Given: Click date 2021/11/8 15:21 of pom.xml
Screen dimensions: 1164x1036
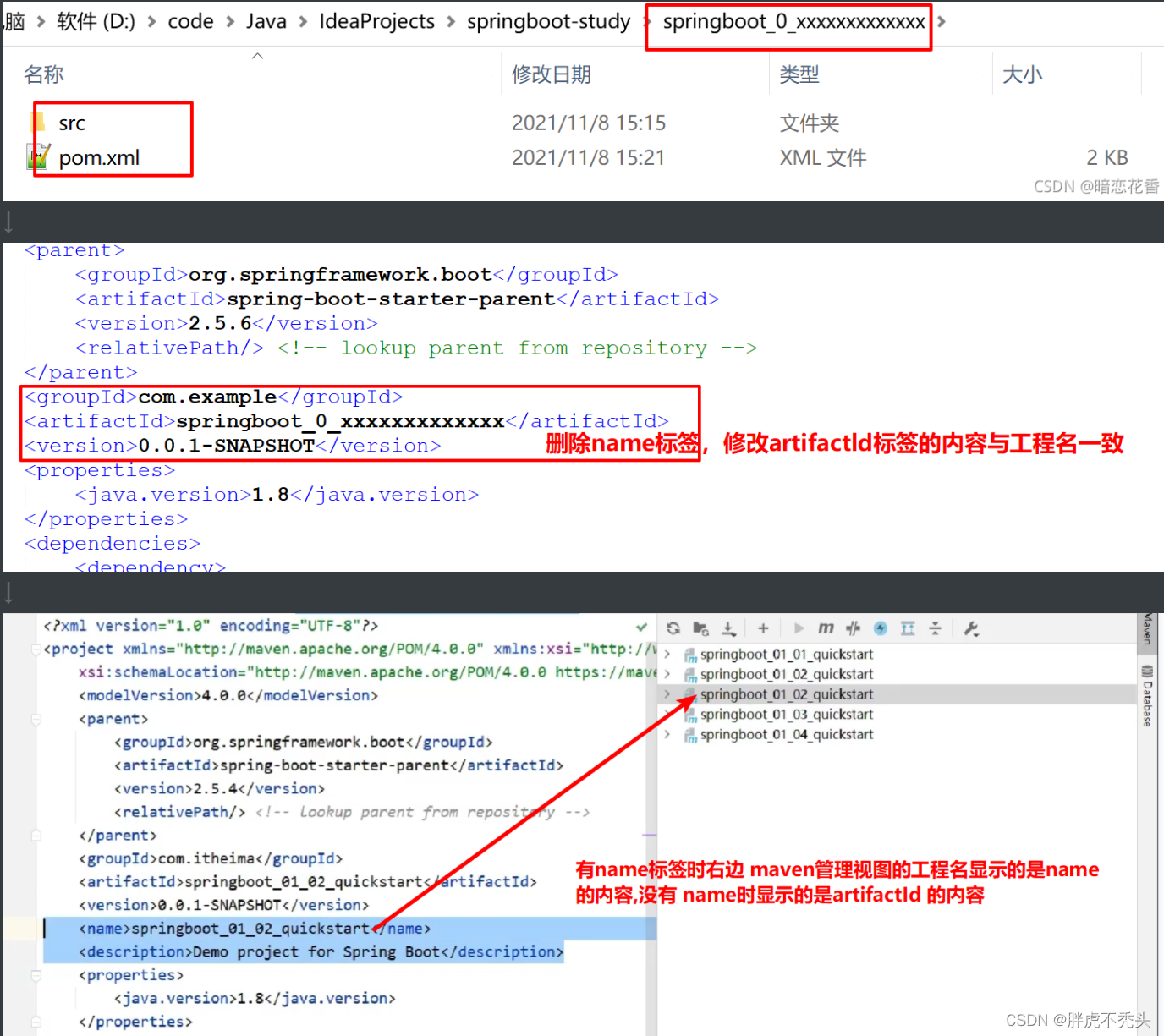Looking at the screenshot, I should [x=589, y=157].
